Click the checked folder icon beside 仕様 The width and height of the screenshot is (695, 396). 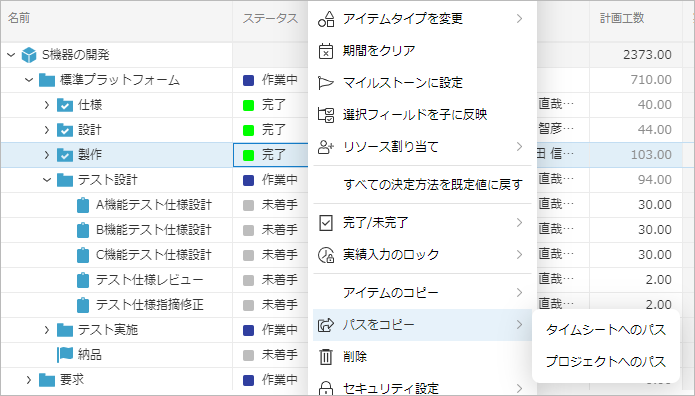point(65,105)
